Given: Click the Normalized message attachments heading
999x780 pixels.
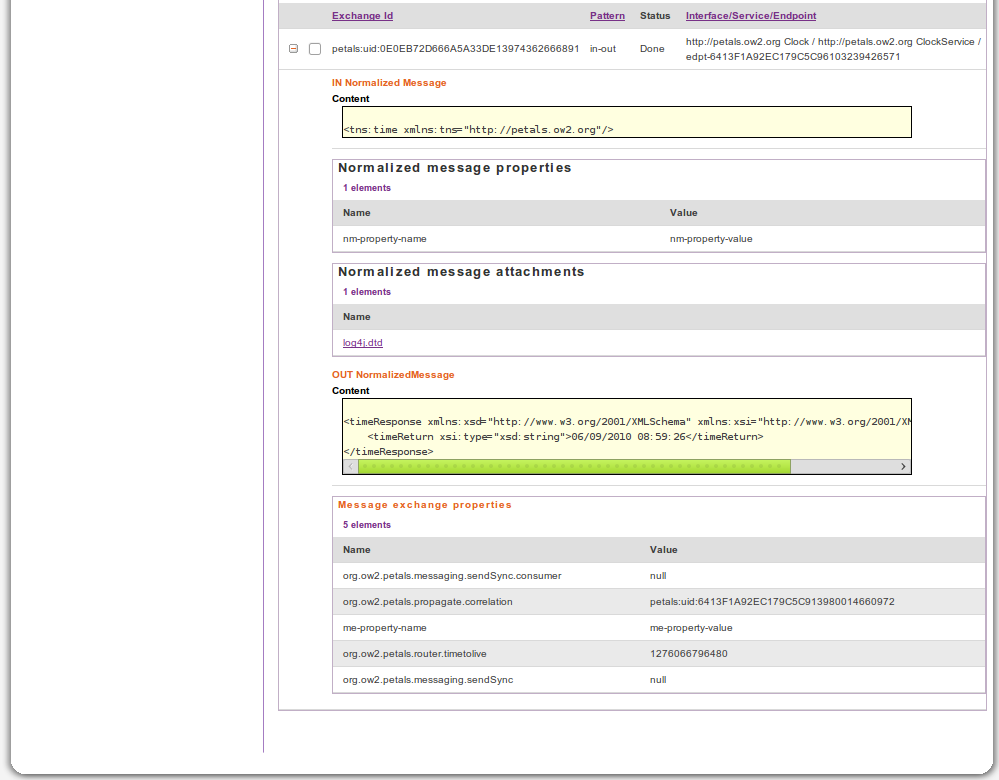Looking at the screenshot, I should (461, 272).
